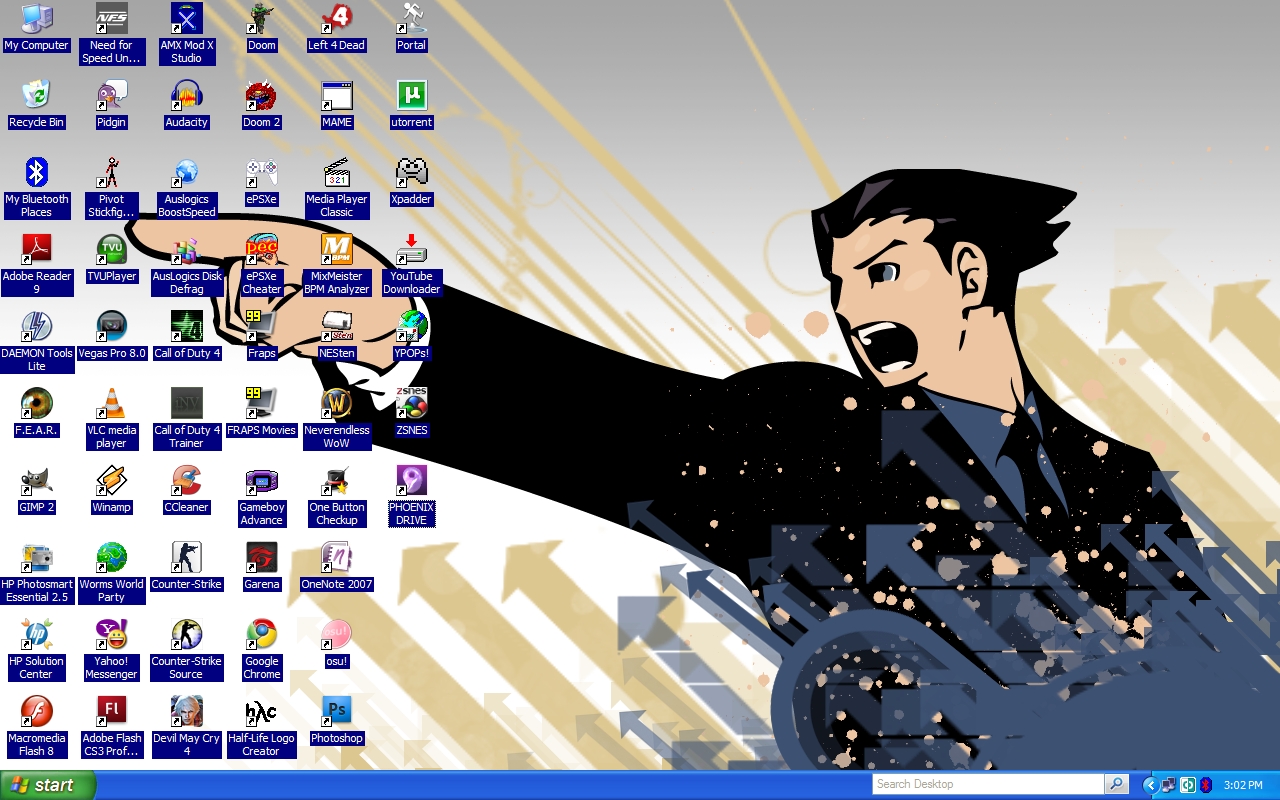This screenshot has height=800, width=1280.
Task: Select the OneNote 2007 icon
Action: [337, 557]
